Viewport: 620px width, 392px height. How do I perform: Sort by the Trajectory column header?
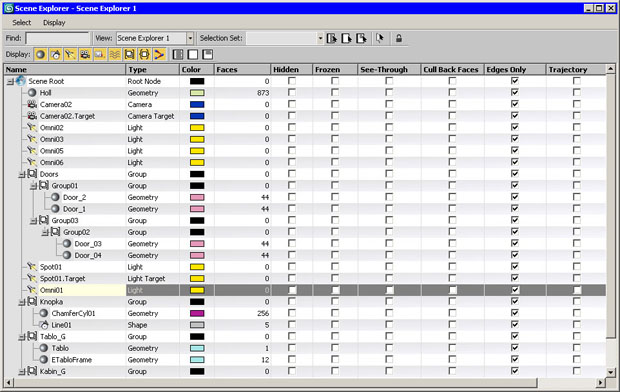[x=576, y=70]
